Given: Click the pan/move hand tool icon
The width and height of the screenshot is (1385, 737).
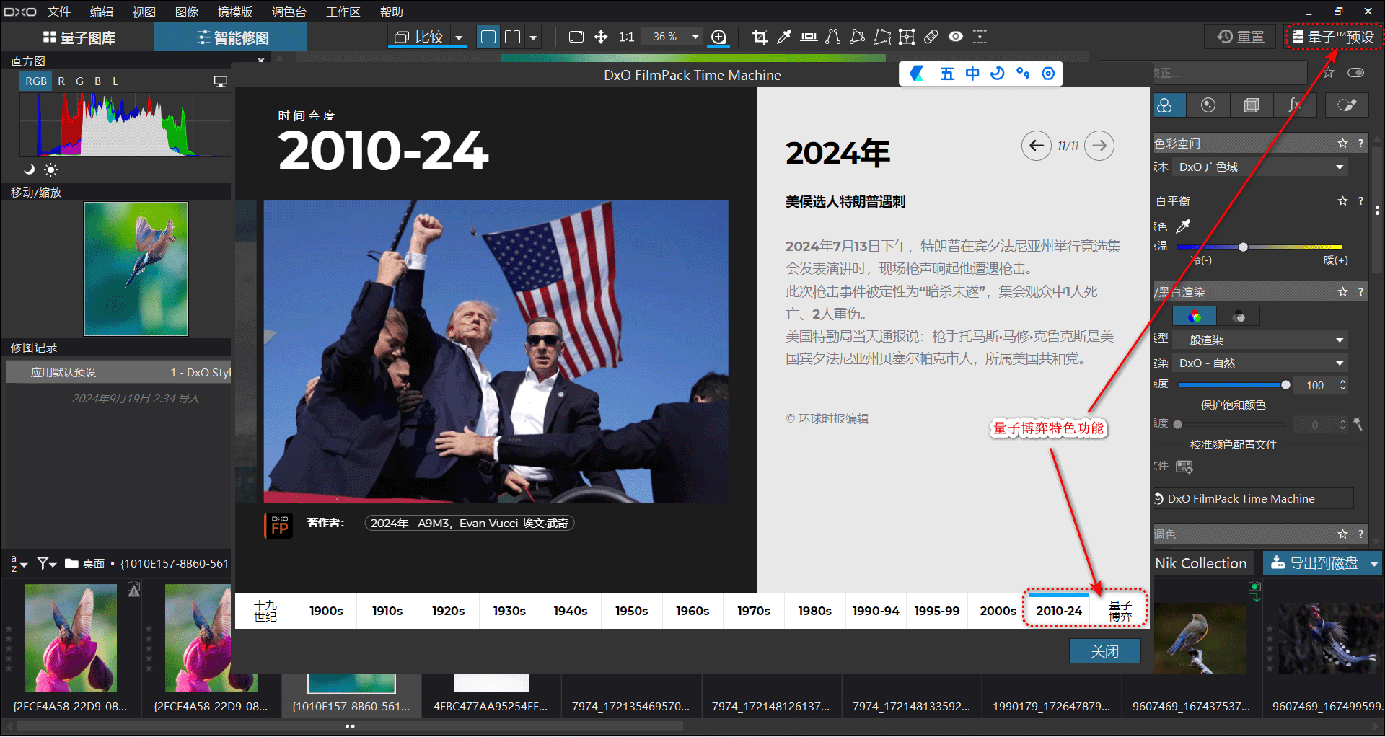Looking at the screenshot, I should point(601,37).
